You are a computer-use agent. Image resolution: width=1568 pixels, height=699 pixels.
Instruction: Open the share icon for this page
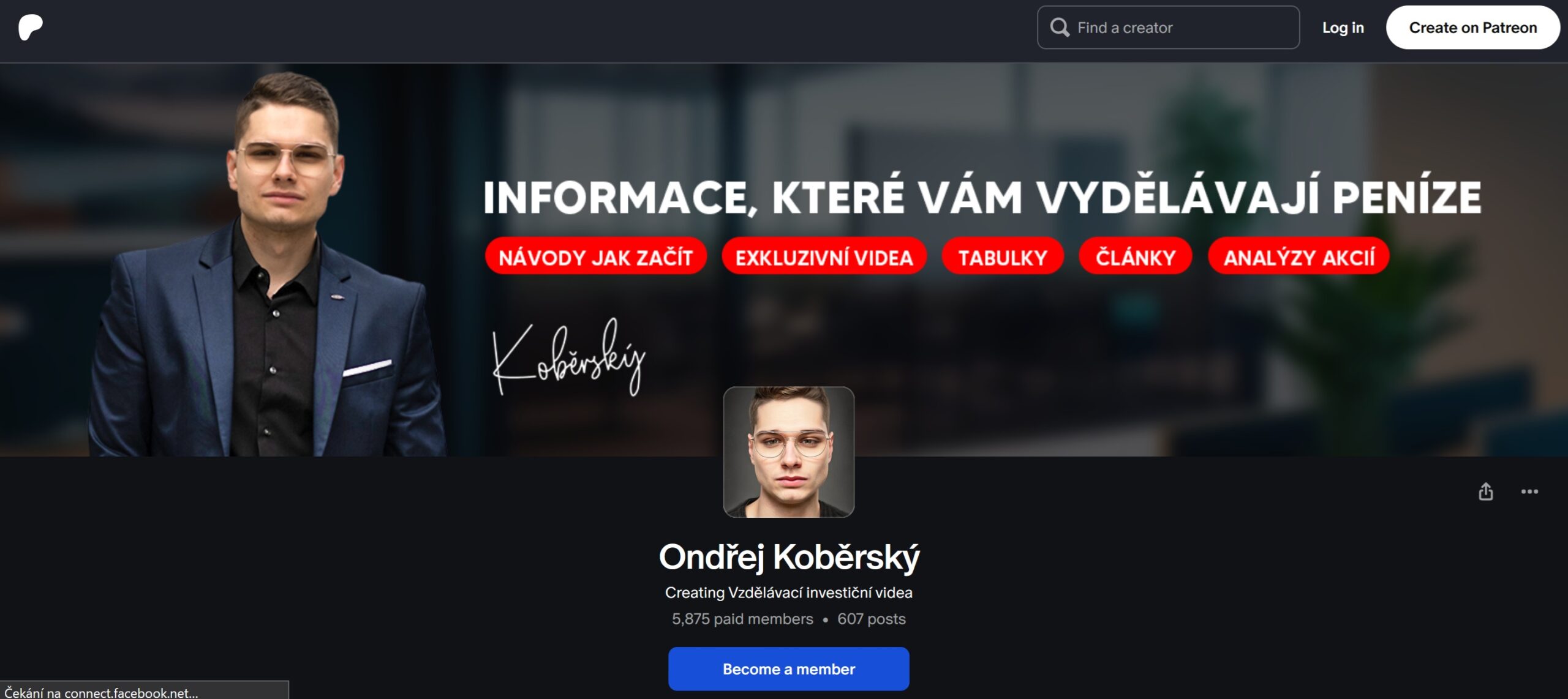point(1485,492)
